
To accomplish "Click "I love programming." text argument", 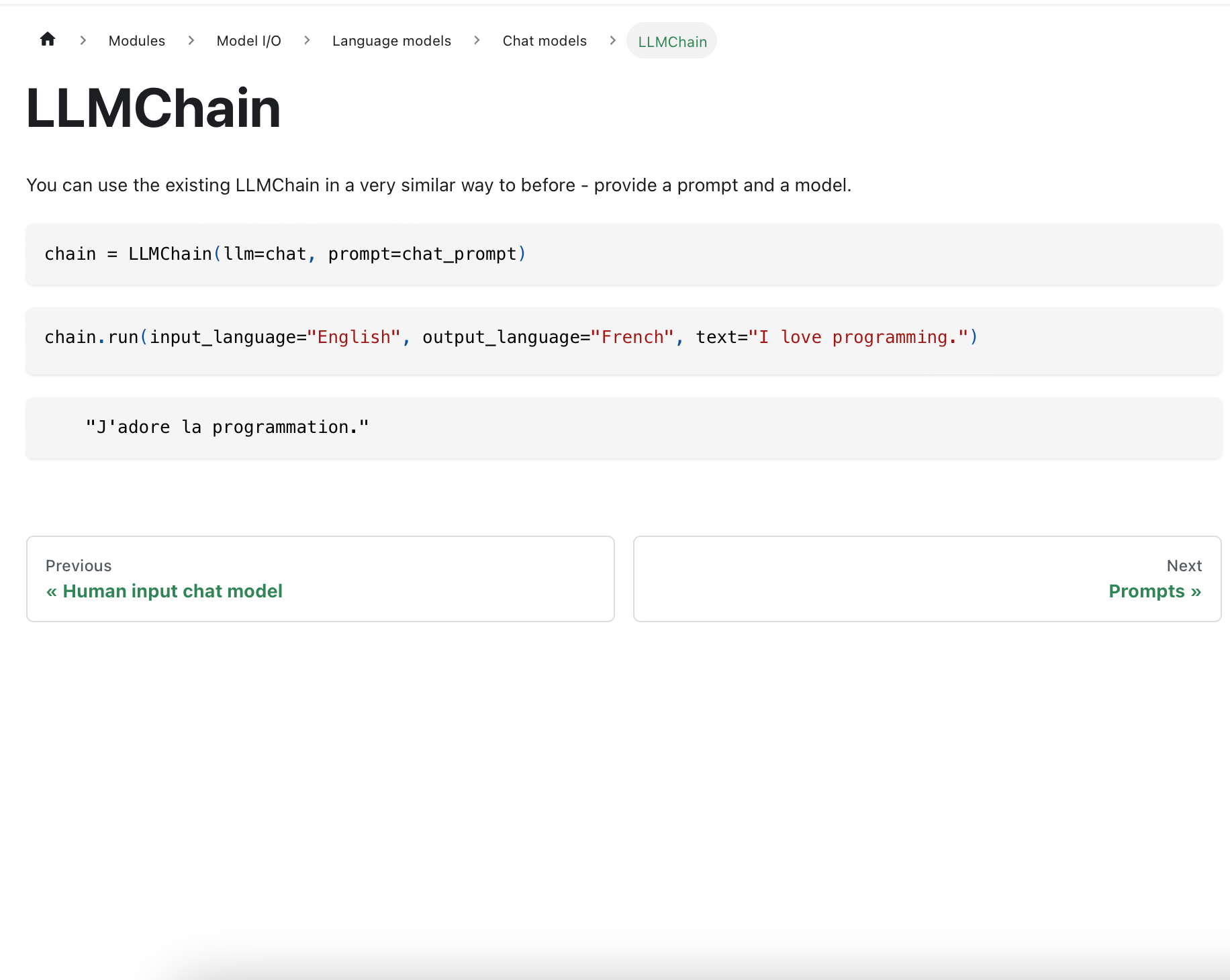I will coord(859,337).
